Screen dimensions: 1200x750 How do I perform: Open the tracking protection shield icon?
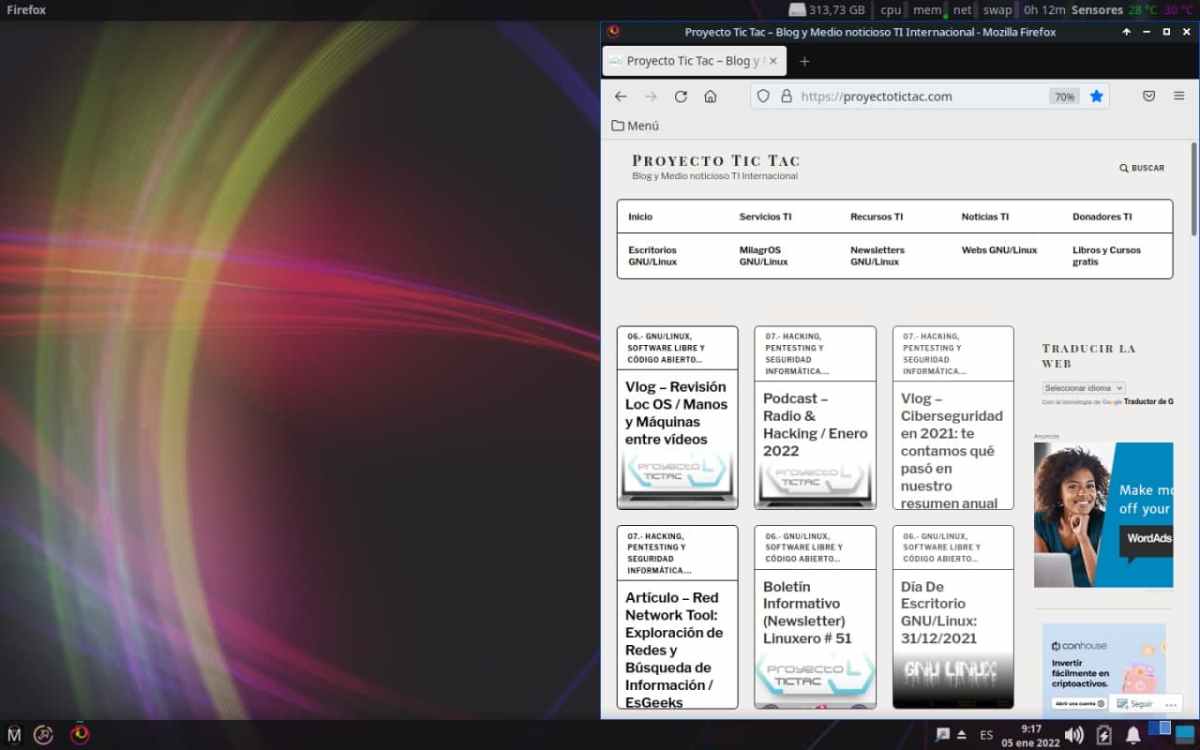[763, 97]
